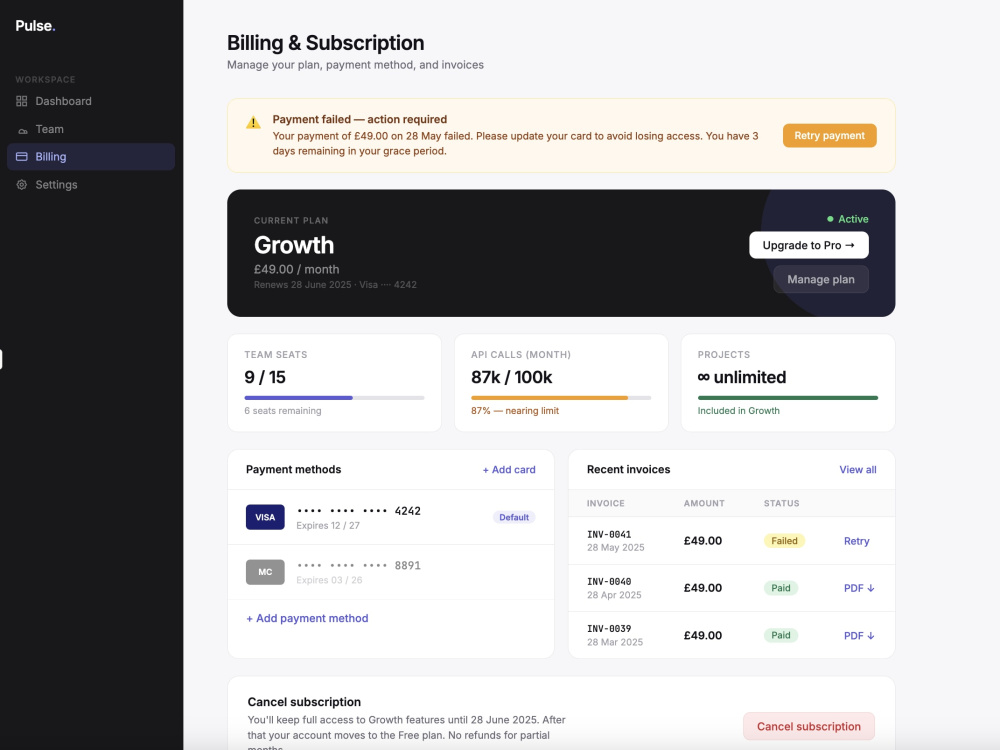Image resolution: width=1000 pixels, height=750 pixels.
Task: Click the MC card logo badge
Action: [265, 572]
